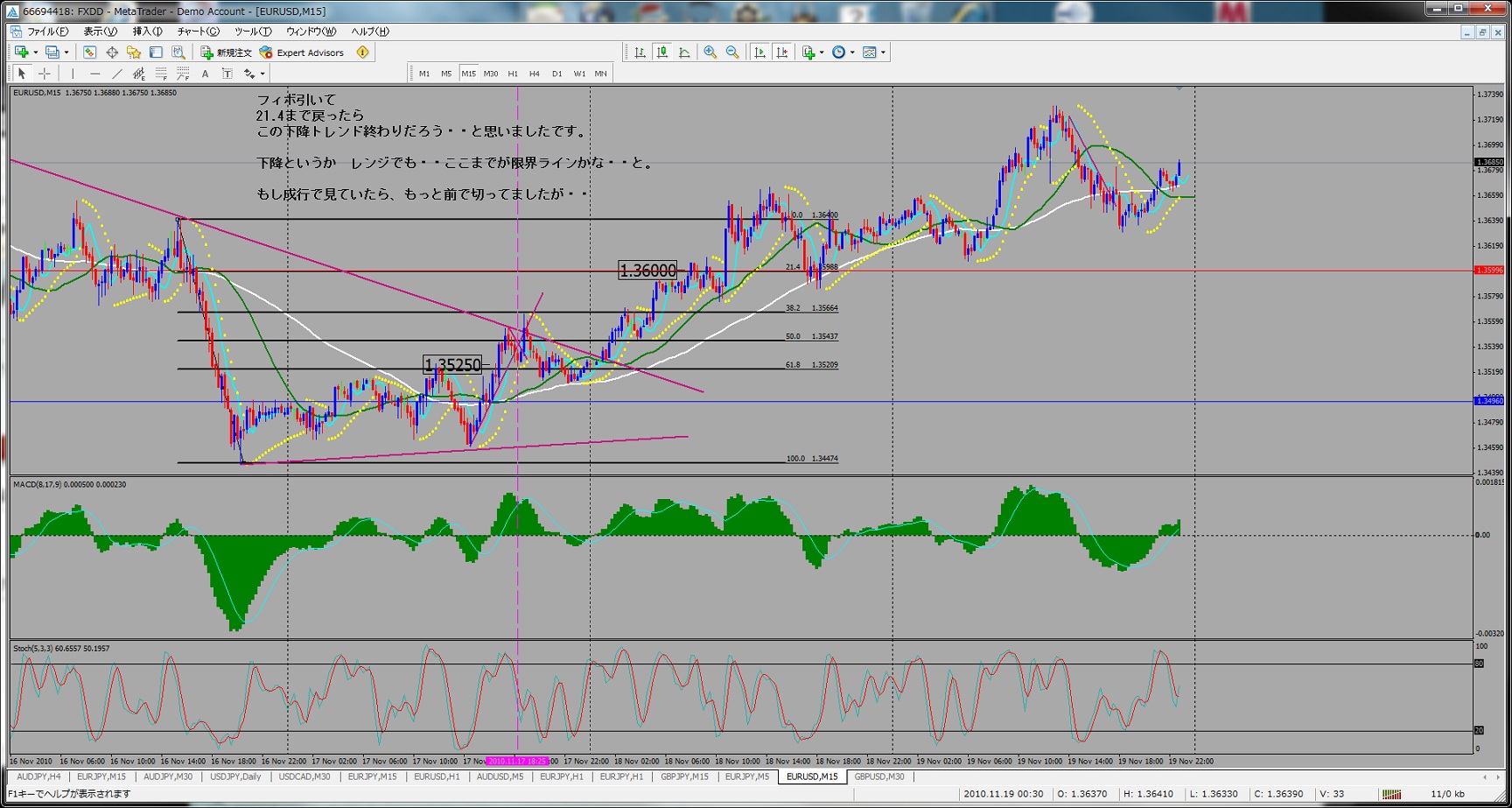Expand the Profiles dropdown arrow
Screen dimensions: 1512x808
pyautogui.click(x=66, y=53)
